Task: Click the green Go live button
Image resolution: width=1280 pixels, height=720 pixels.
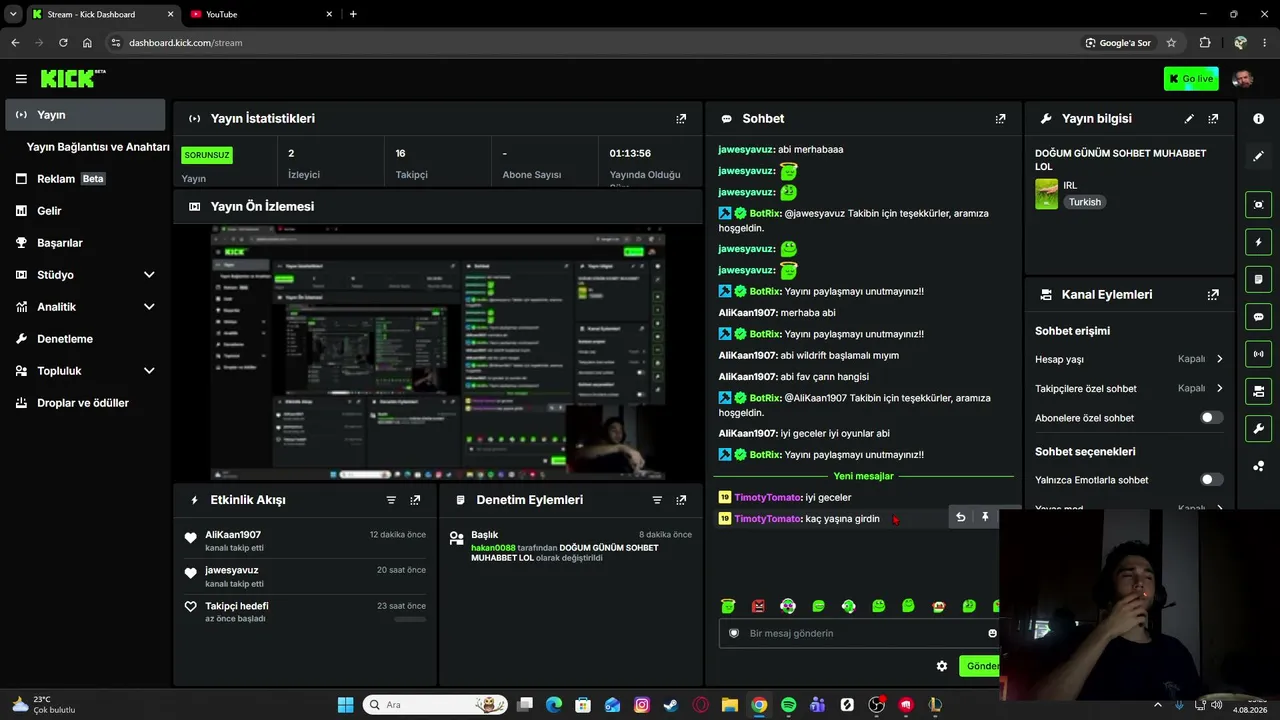Action: click(1191, 79)
